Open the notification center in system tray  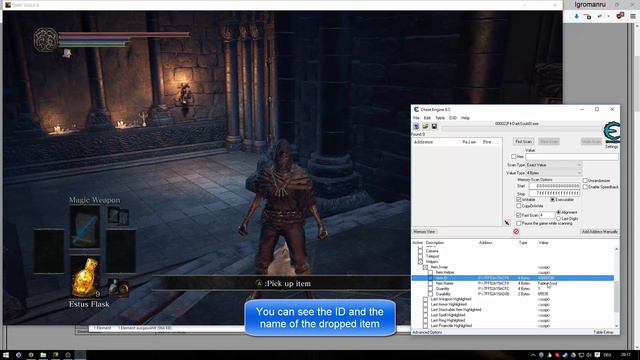[x=597, y=355]
